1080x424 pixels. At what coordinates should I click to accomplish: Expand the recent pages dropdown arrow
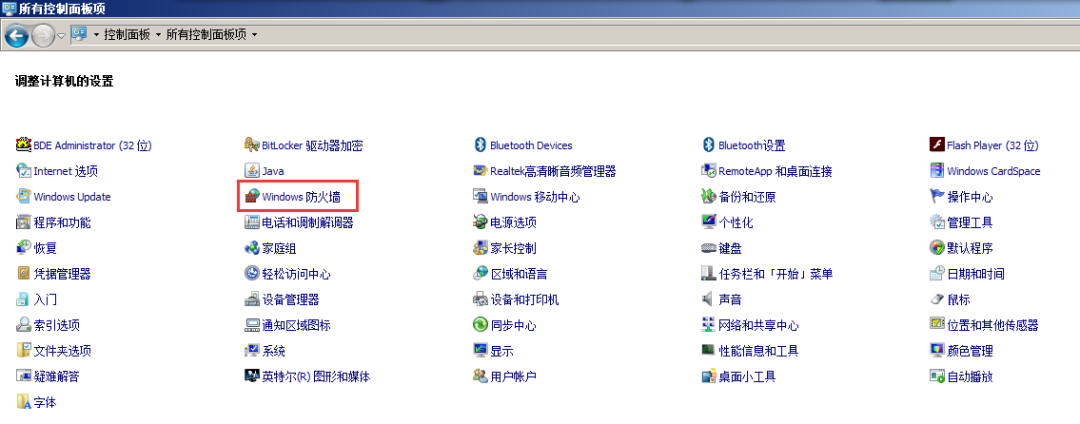[61, 36]
